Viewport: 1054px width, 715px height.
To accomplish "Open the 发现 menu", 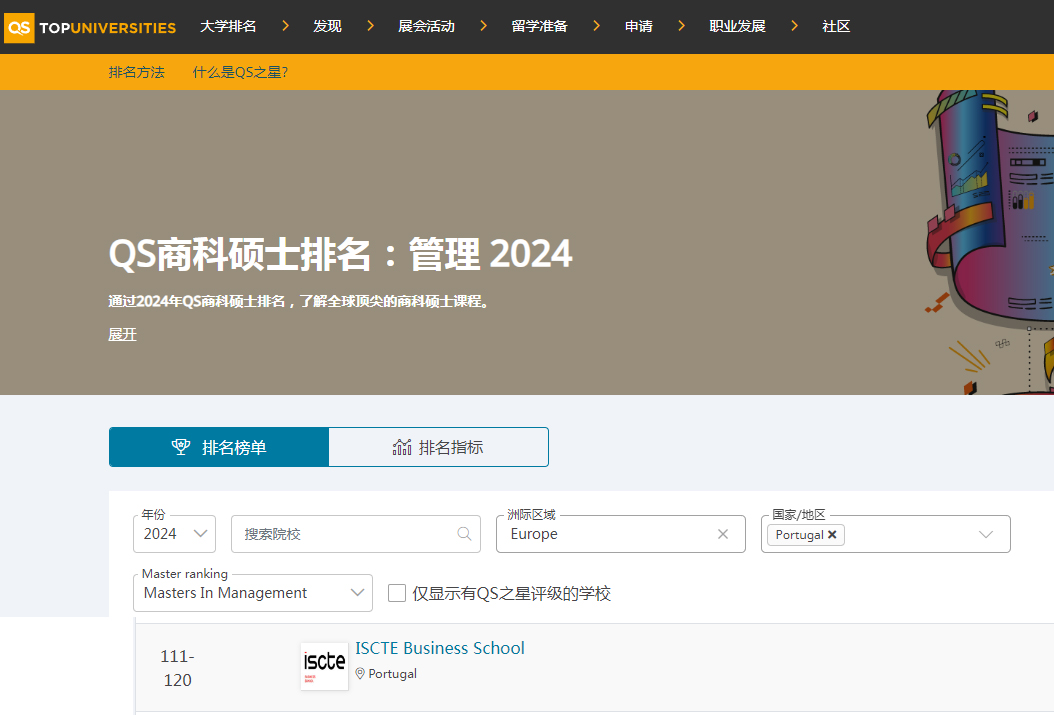I will click(327, 26).
